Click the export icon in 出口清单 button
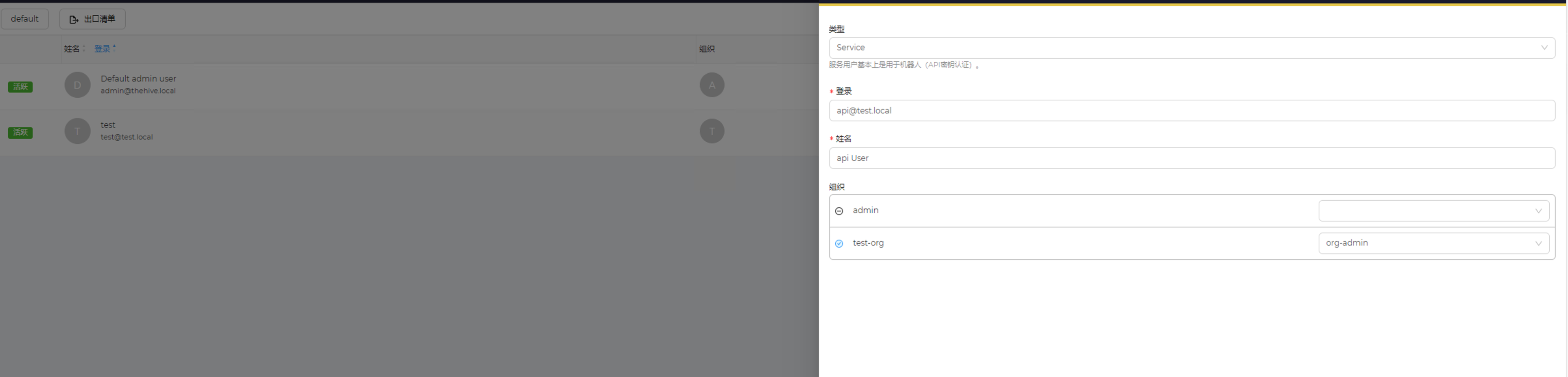 tap(74, 20)
